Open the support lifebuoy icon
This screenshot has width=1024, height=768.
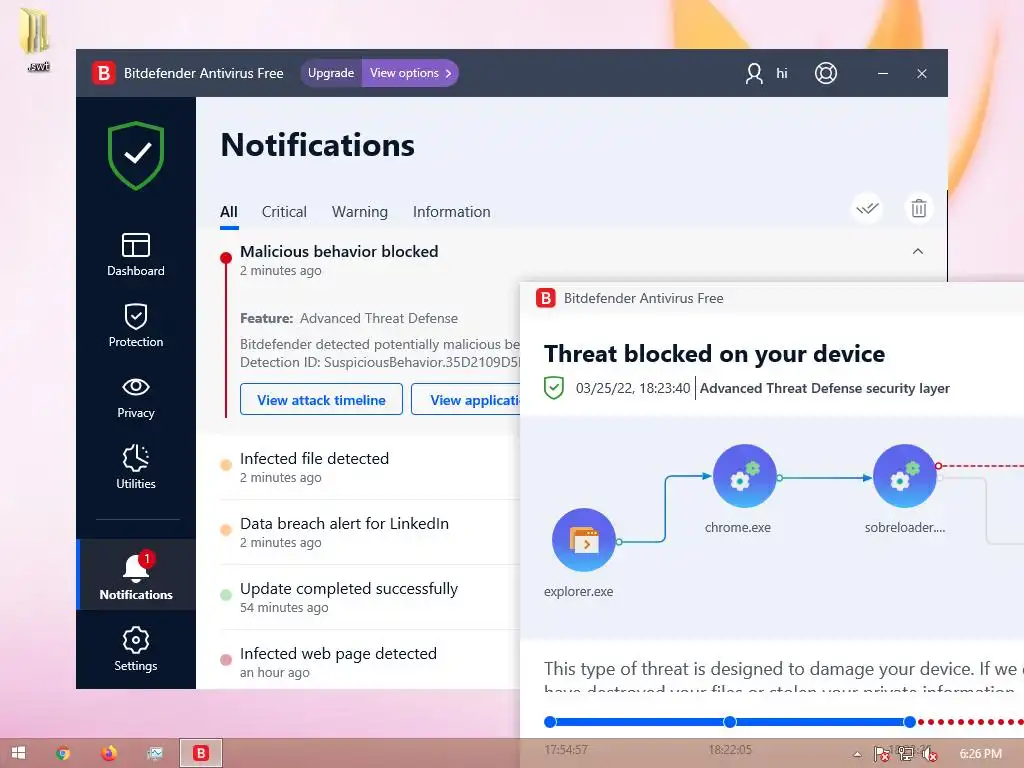coord(825,73)
